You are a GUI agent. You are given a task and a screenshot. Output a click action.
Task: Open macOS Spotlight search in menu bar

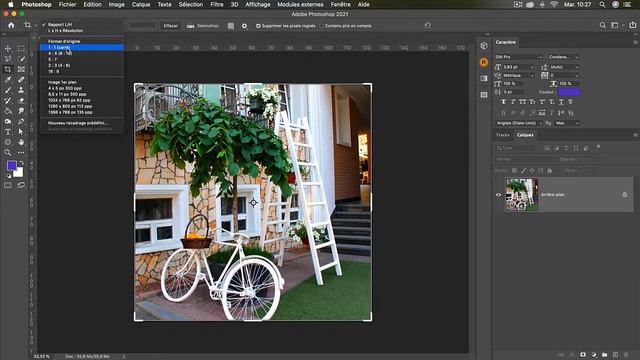coord(602,4)
